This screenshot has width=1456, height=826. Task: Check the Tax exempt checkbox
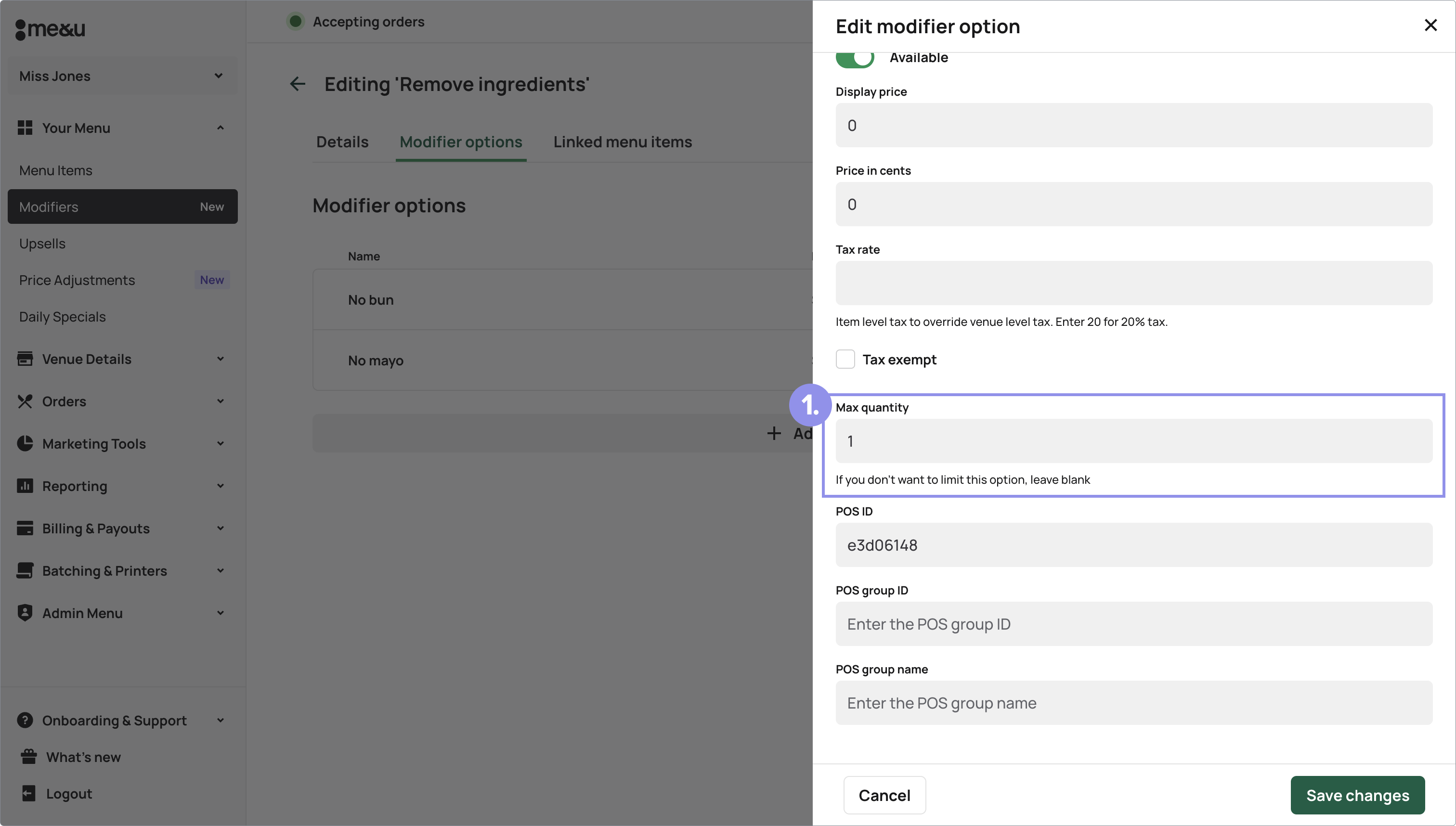coord(845,359)
